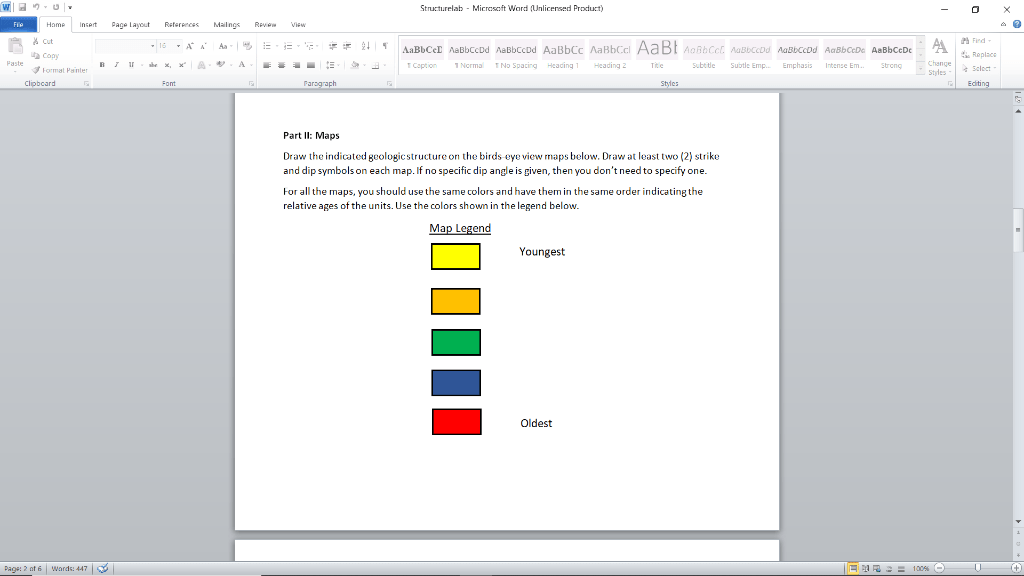Switch to Draft view icon
Image resolution: width=1024 pixels, height=576 pixels.
tap(901, 569)
